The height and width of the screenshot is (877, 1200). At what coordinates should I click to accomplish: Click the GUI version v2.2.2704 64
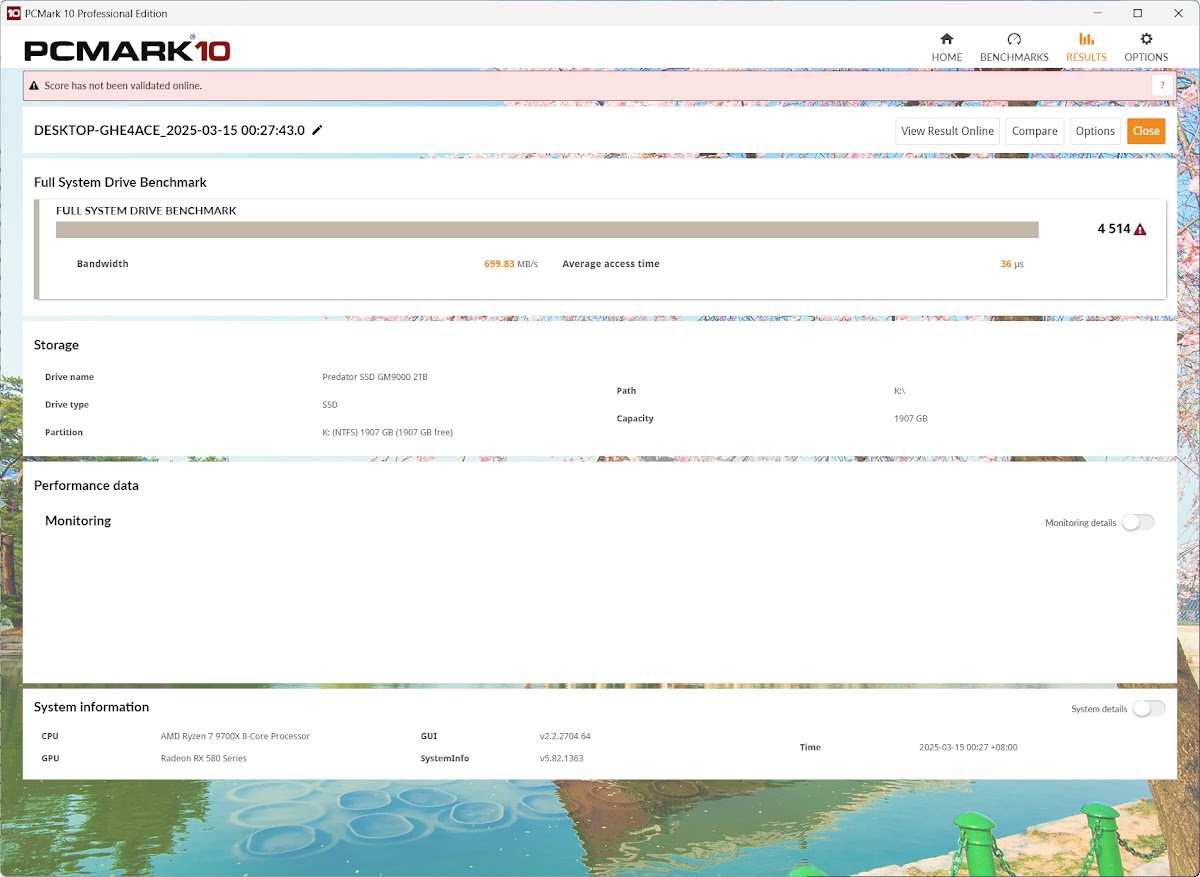[x=565, y=736]
